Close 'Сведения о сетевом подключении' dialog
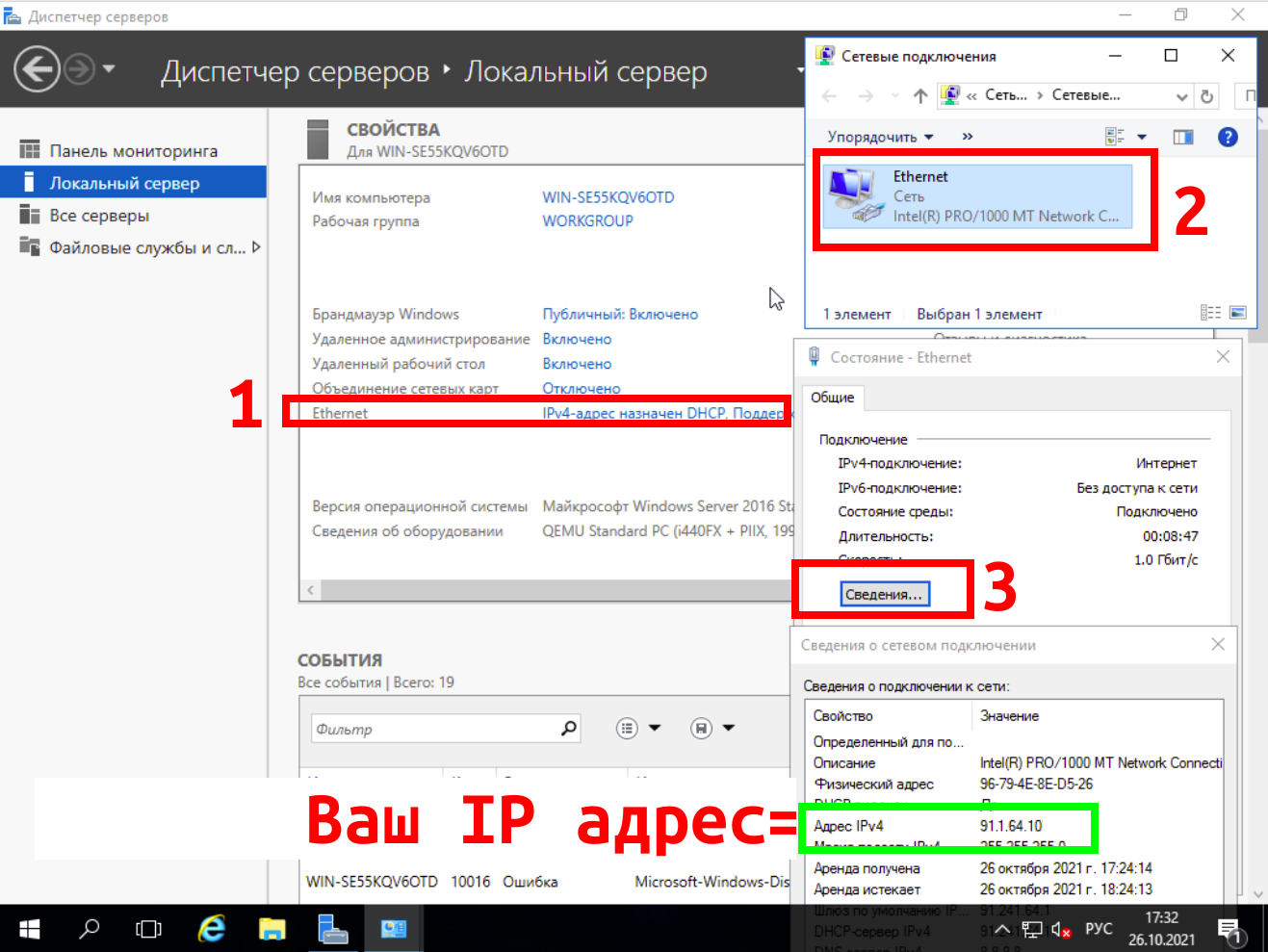 [x=1218, y=644]
